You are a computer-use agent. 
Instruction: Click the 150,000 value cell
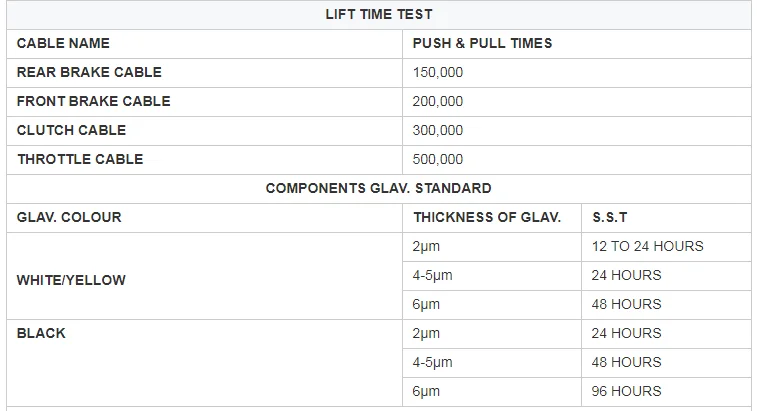tap(438, 73)
